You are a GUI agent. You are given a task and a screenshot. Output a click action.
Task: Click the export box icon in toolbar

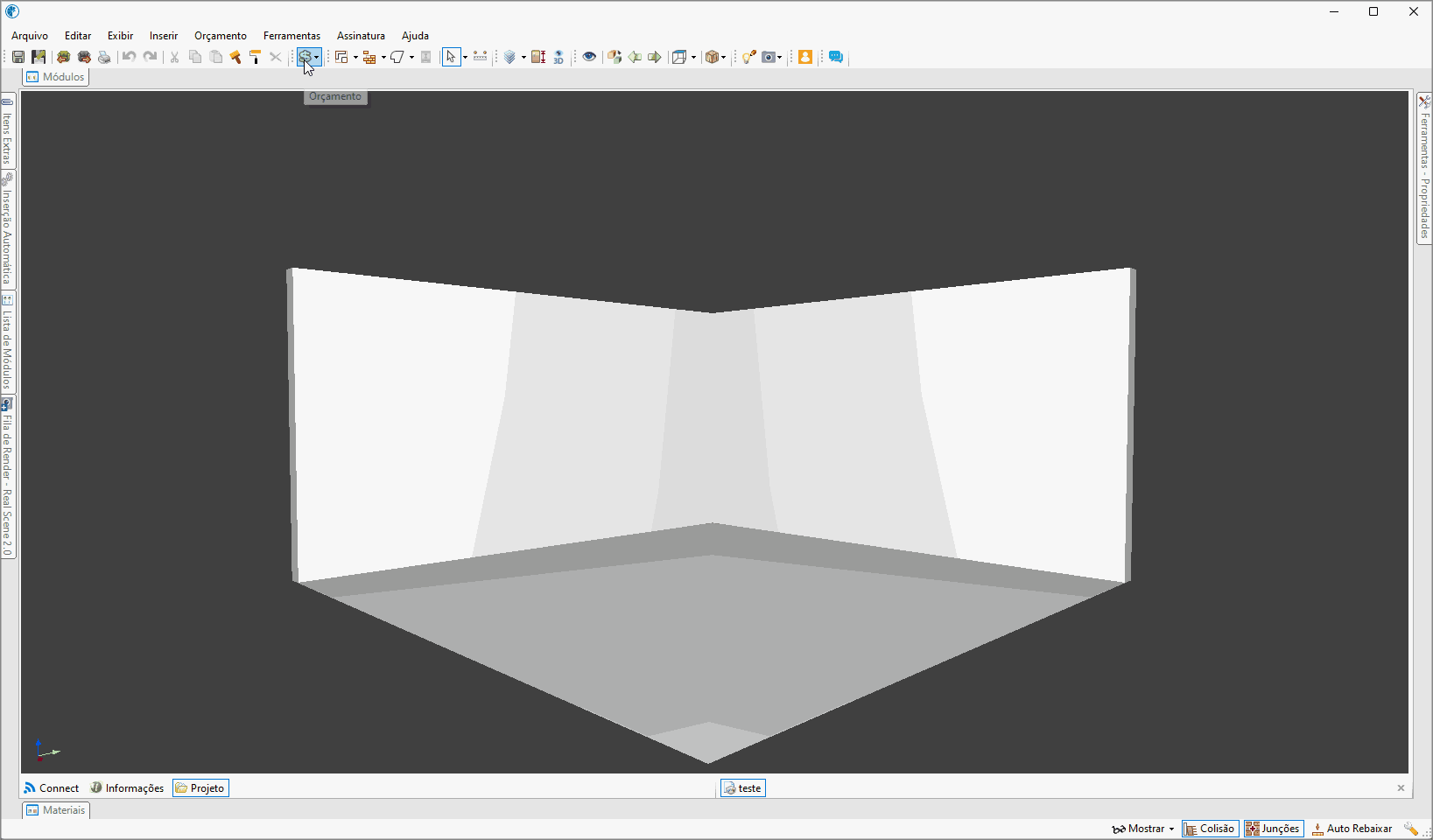(x=84, y=57)
